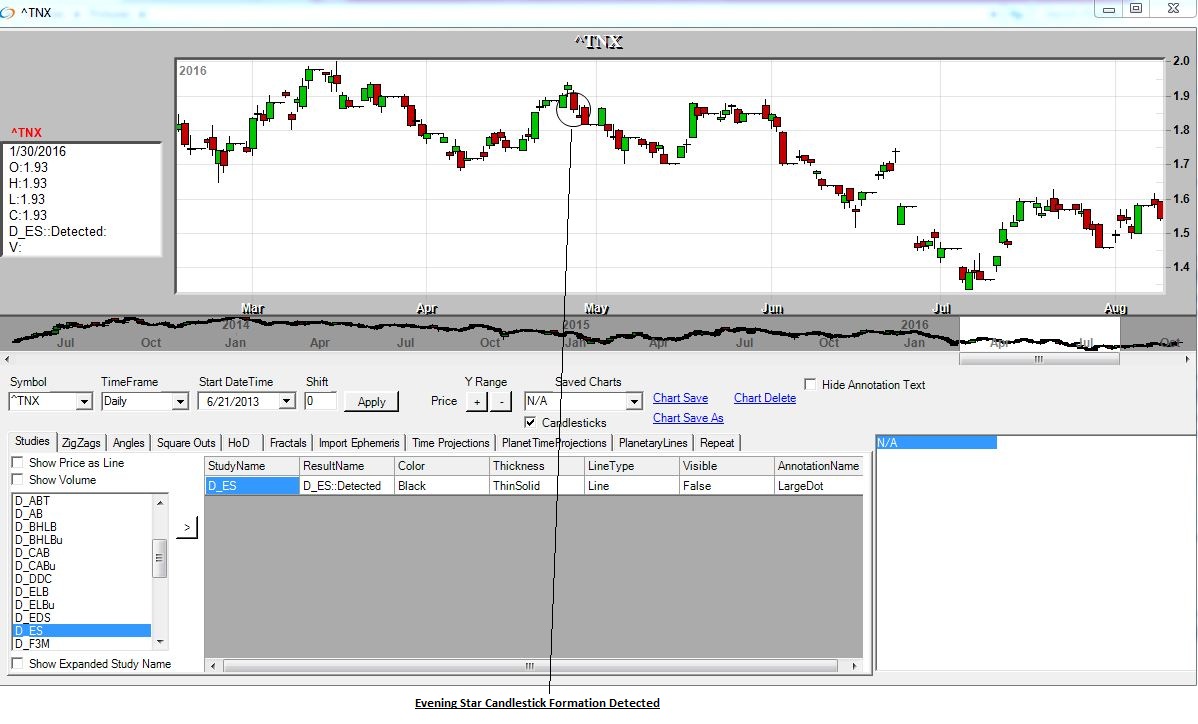Switch to the ZigZags tab

81,443
